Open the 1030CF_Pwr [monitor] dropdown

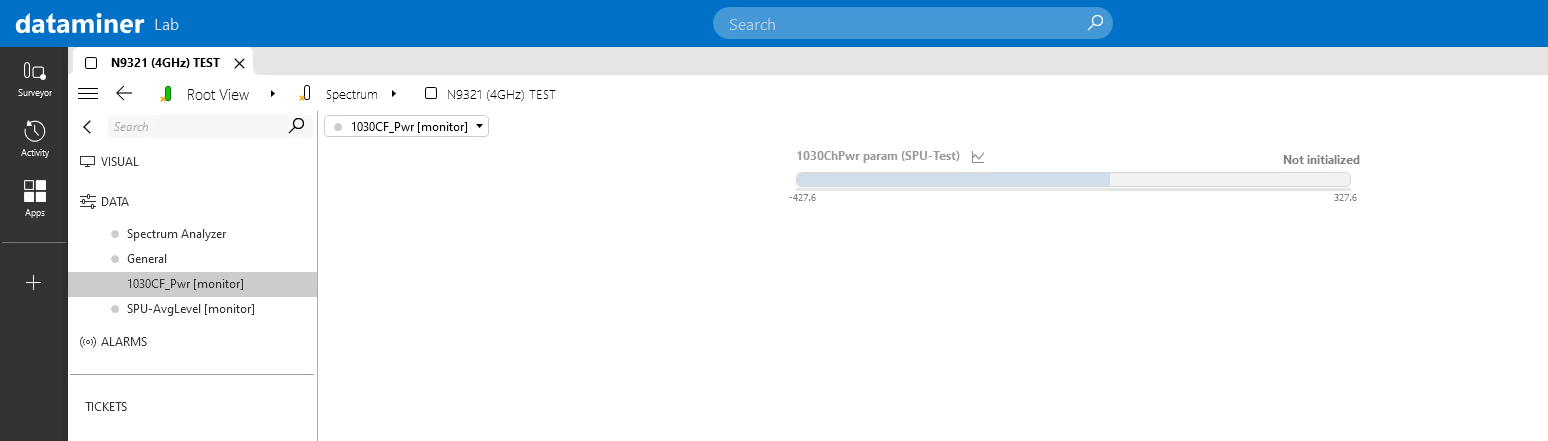tap(407, 127)
